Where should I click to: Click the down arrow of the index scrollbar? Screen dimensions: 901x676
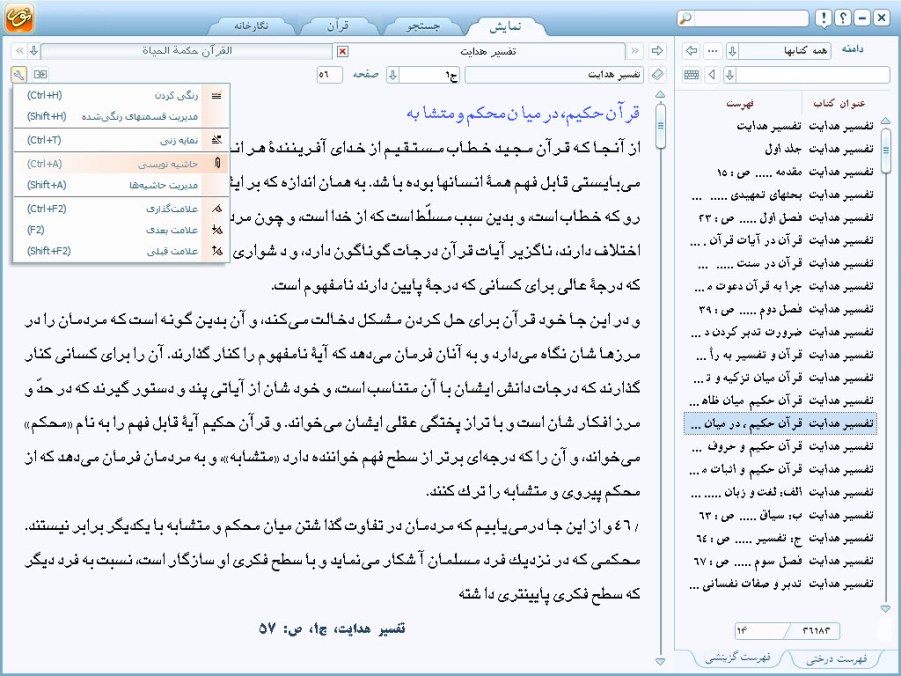(x=885, y=608)
